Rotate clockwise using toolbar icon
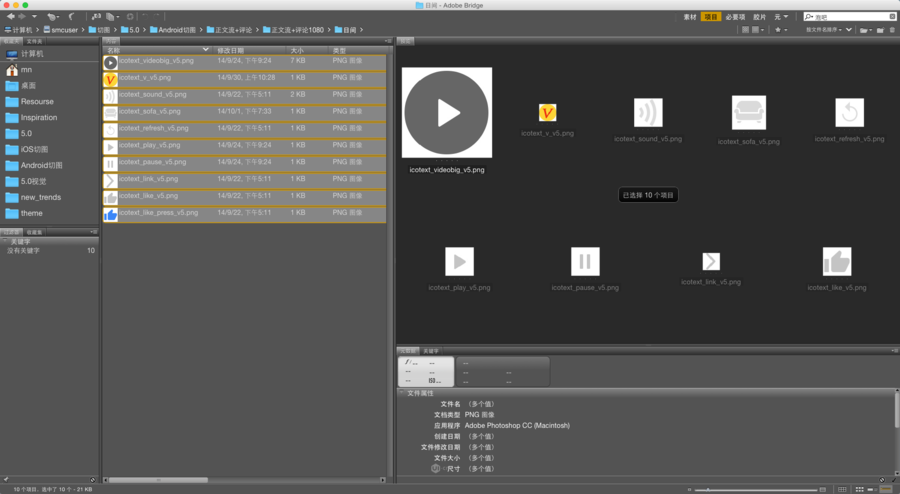 pos(156,17)
